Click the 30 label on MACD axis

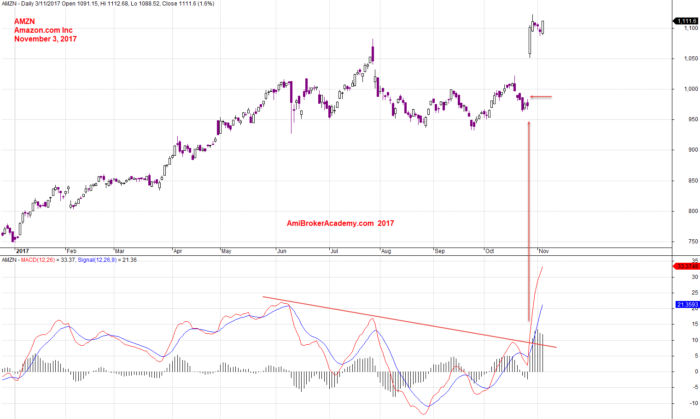(x=695, y=277)
